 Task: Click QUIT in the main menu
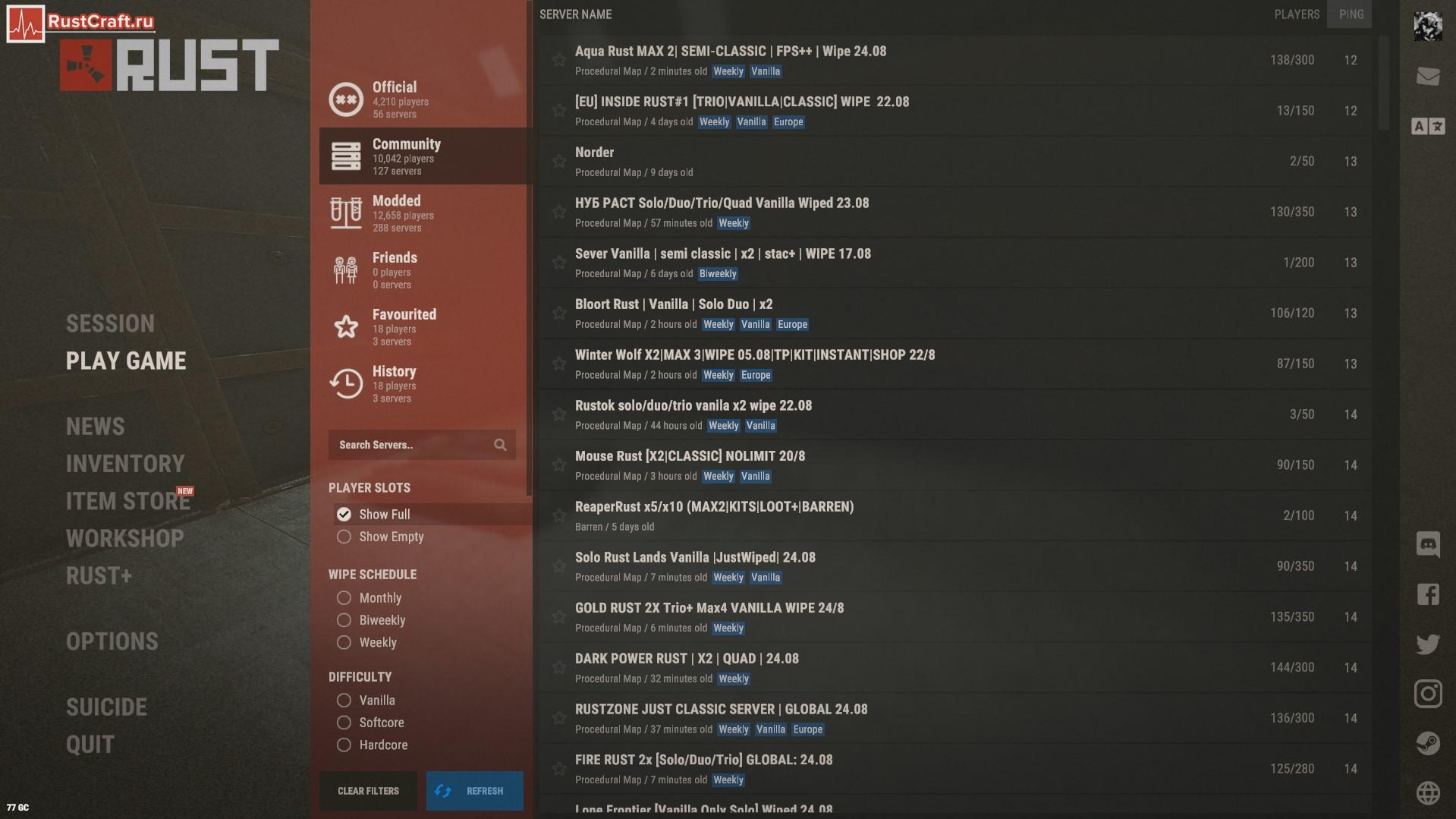(90, 745)
